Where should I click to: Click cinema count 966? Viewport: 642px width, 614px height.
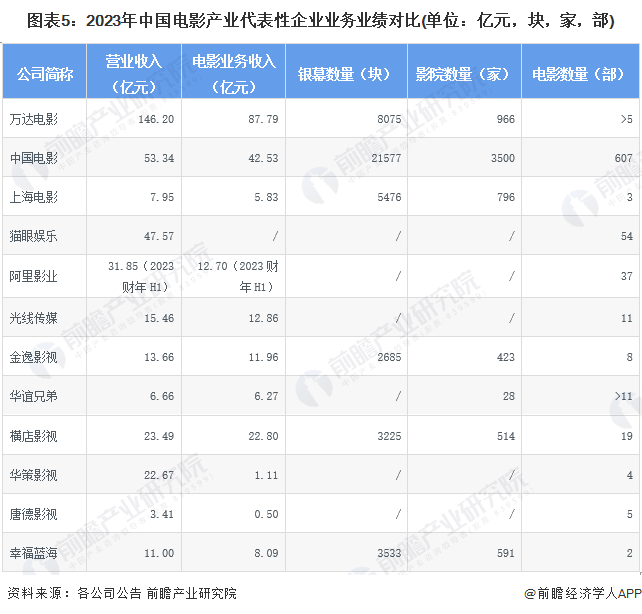click(506, 119)
